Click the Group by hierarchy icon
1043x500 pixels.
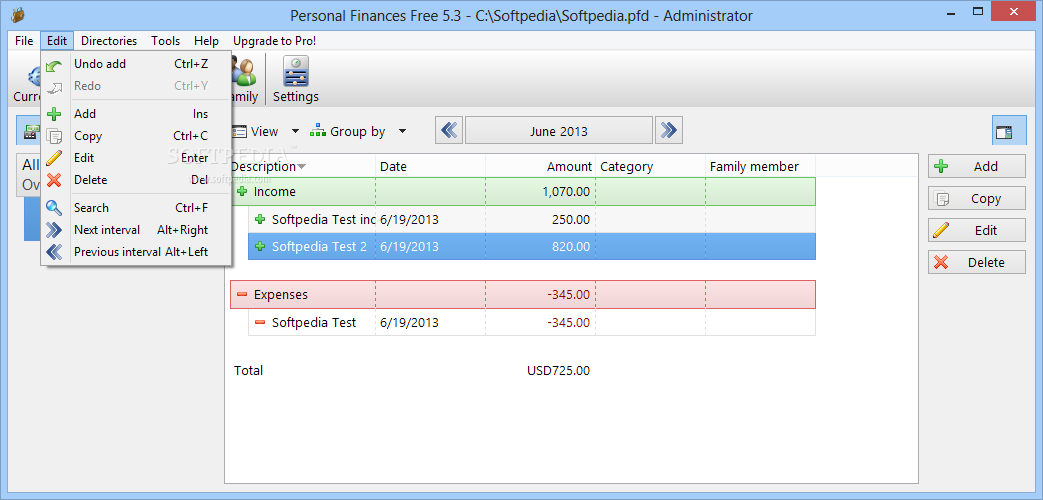(x=318, y=131)
